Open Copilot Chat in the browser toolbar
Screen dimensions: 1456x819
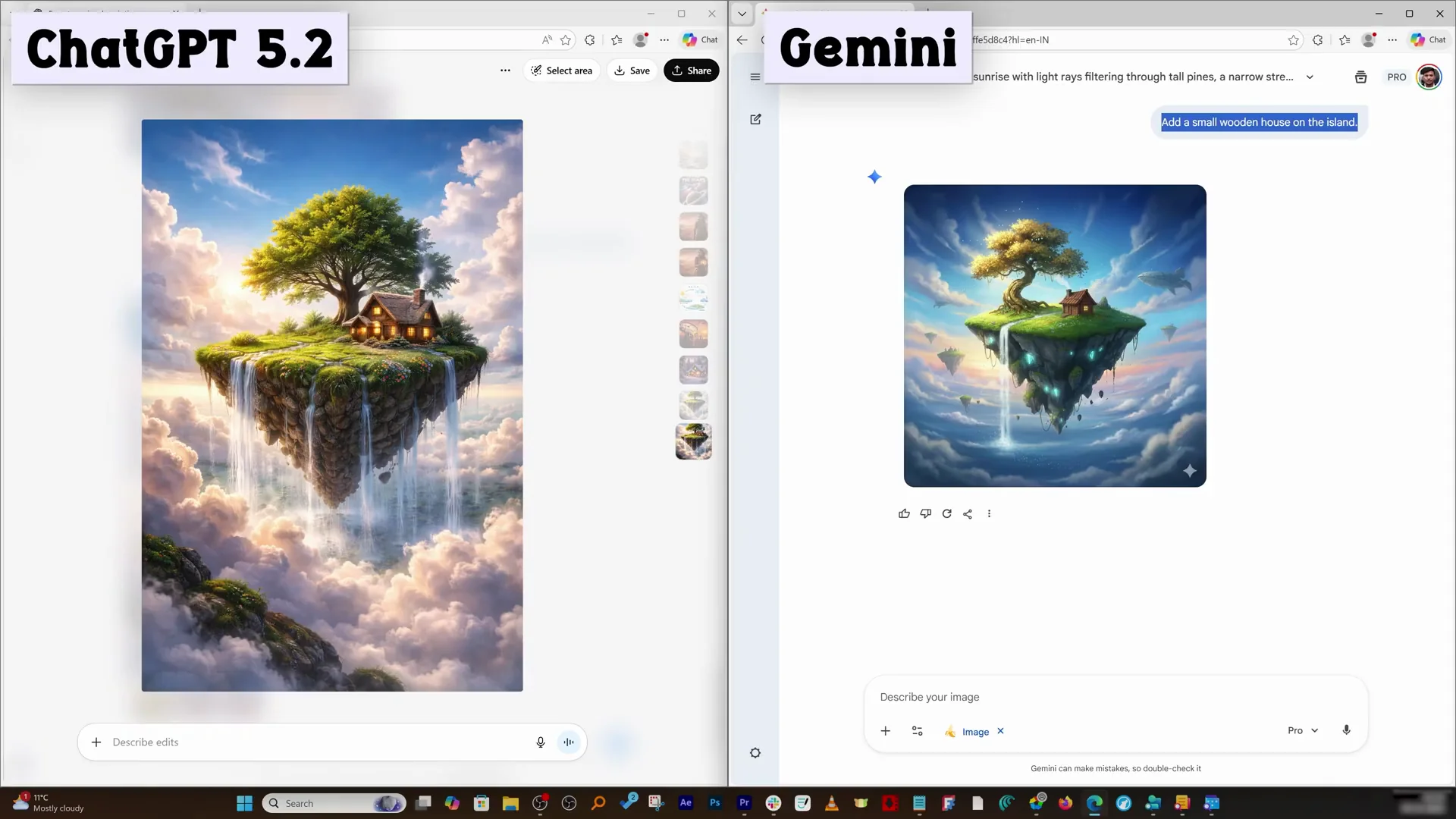point(1428,39)
